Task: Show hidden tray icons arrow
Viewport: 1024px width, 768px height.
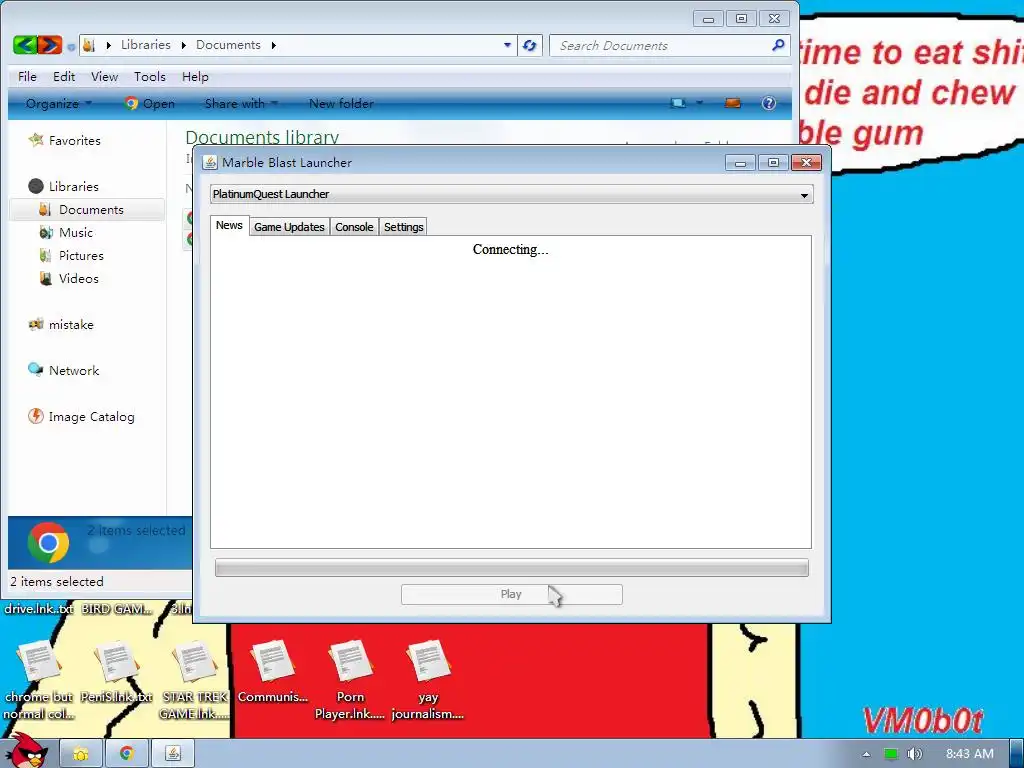Action: [866, 754]
